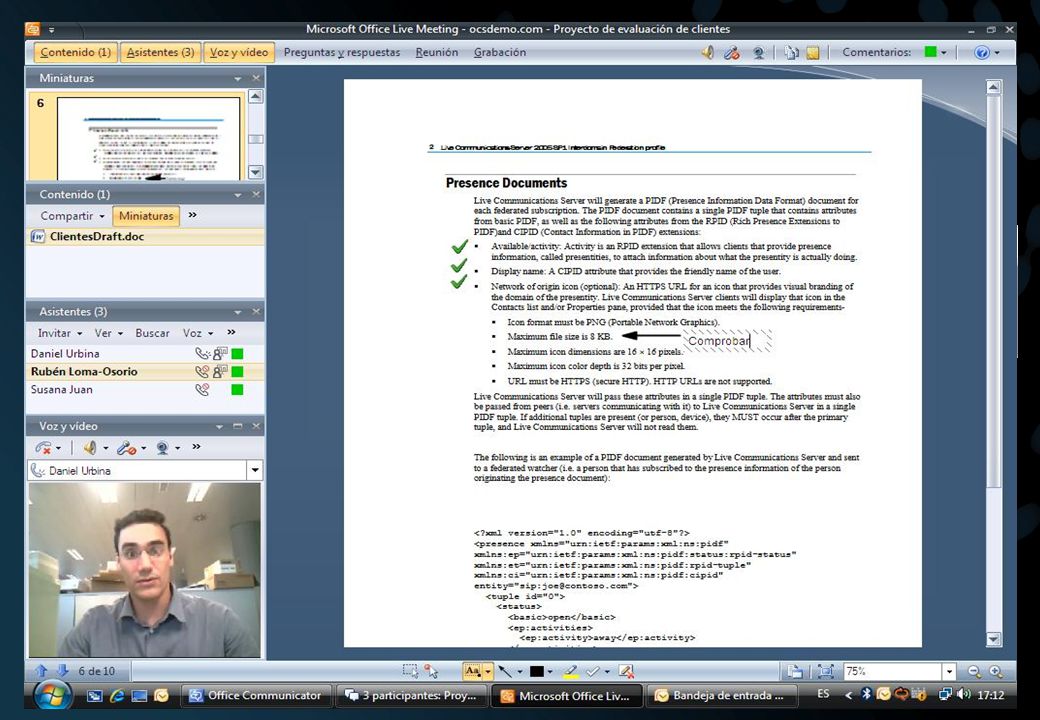The height and width of the screenshot is (720, 1040).
Task: Click the webcam icon in the top toolbar
Action: 758,52
